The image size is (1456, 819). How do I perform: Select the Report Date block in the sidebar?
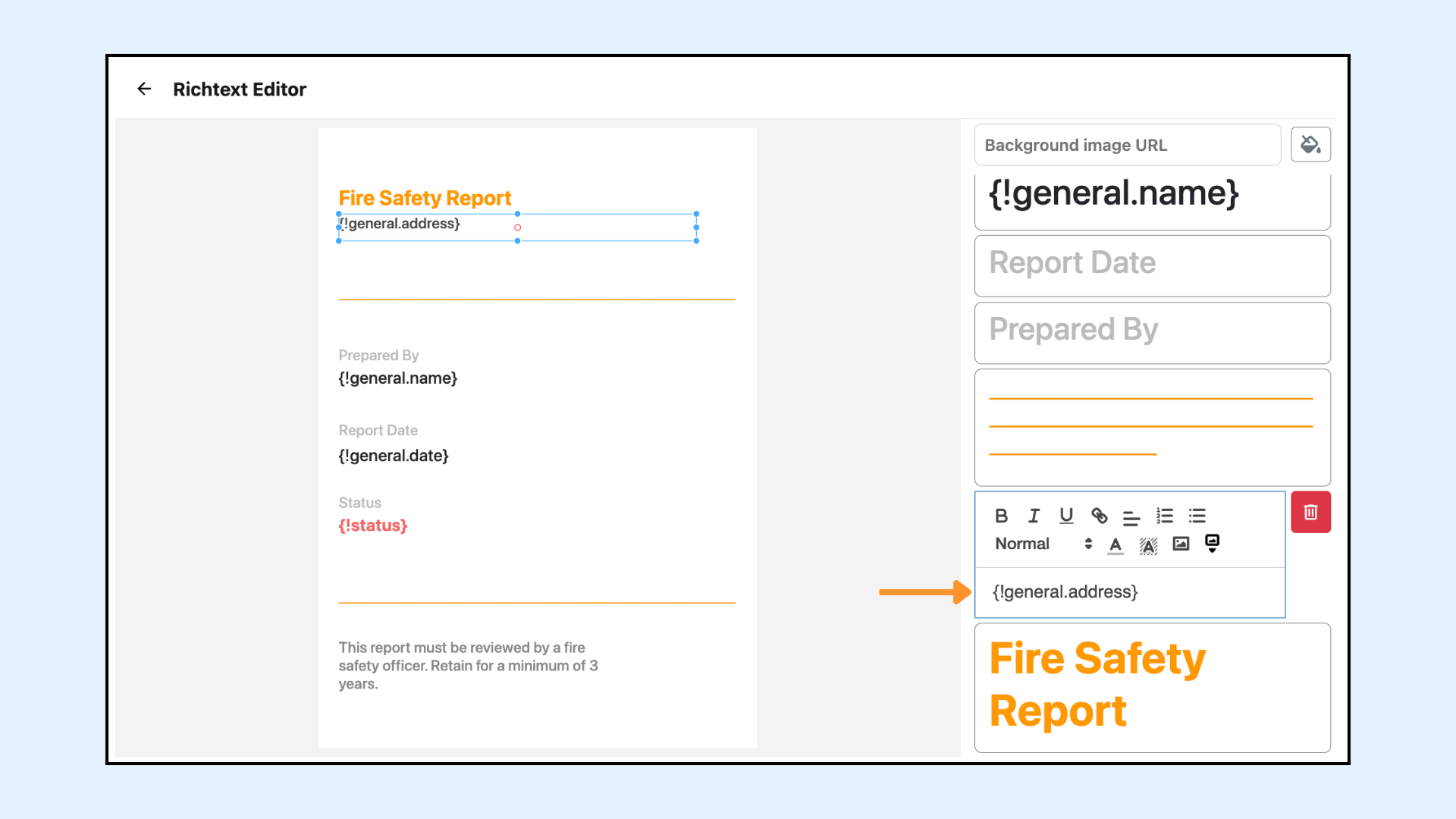1152,265
